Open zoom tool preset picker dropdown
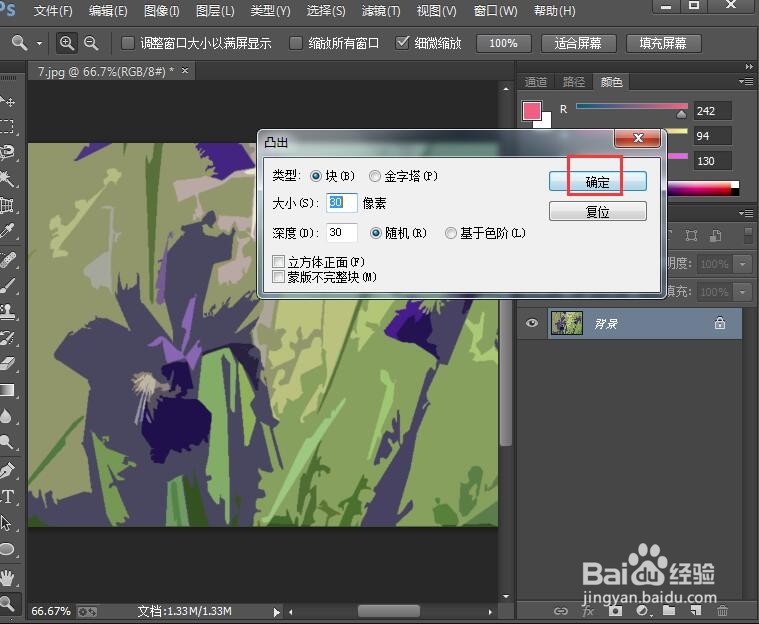759x624 pixels. (39, 44)
